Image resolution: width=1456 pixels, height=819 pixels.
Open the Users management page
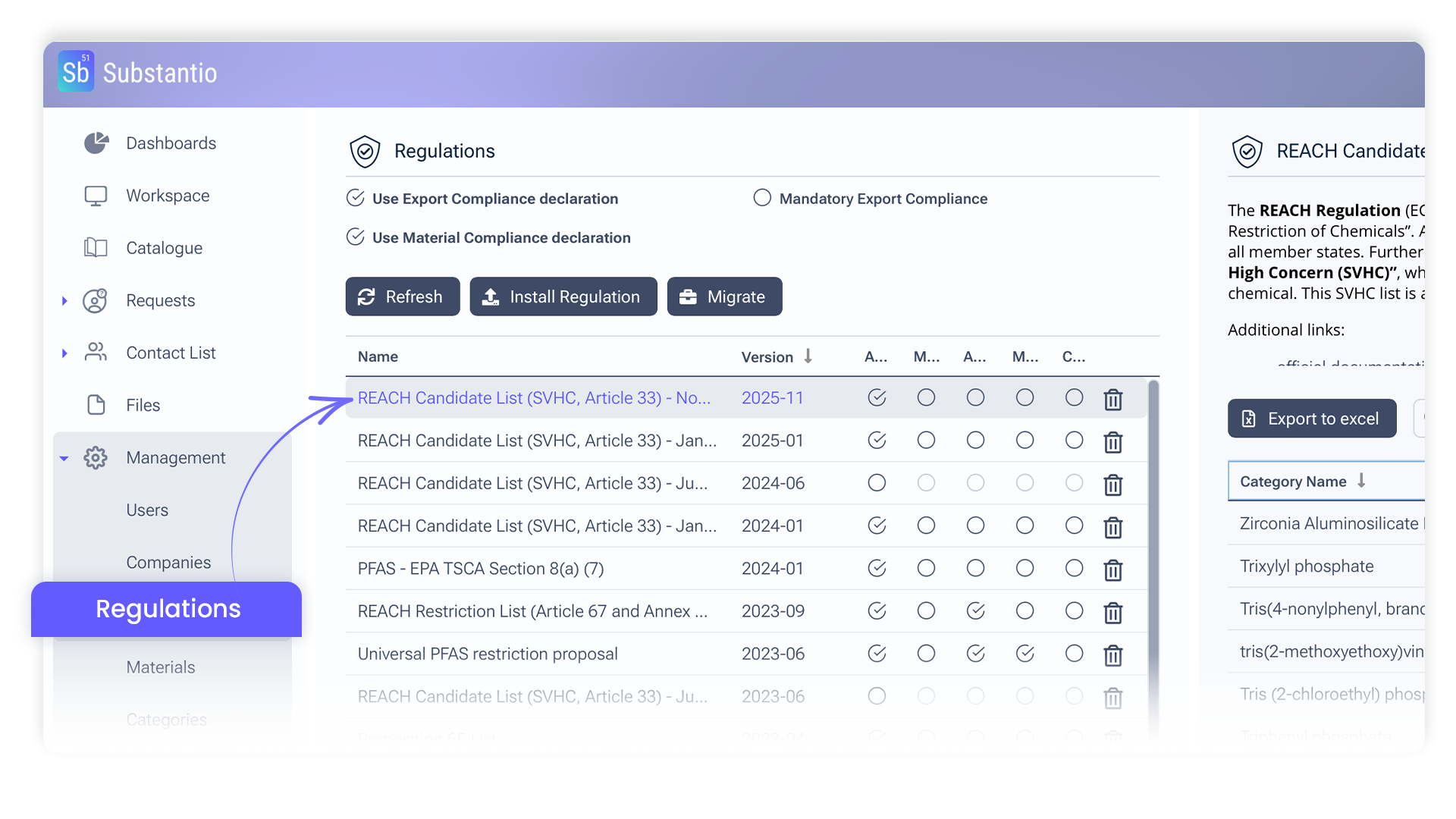[146, 510]
